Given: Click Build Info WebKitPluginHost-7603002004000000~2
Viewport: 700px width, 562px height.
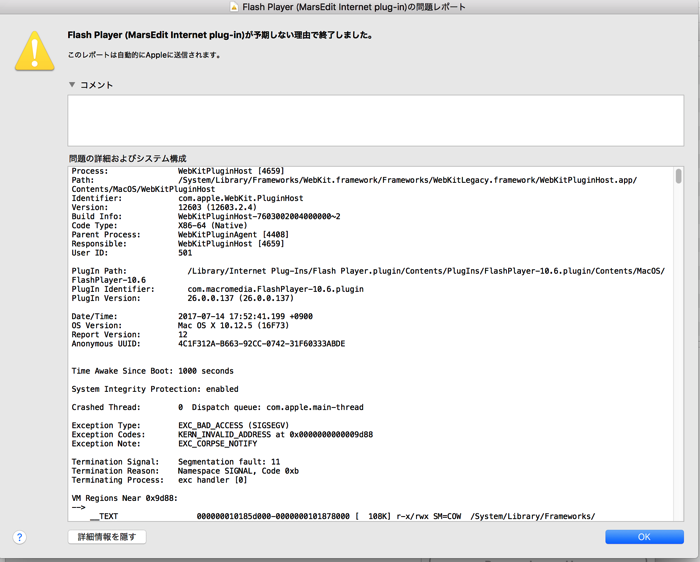Looking at the screenshot, I should (206, 216).
